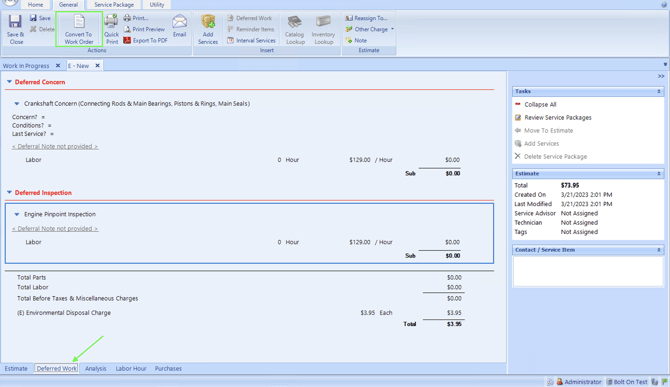
Task: Click Service Advisor Not Assigned value
Action: point(579,213)
